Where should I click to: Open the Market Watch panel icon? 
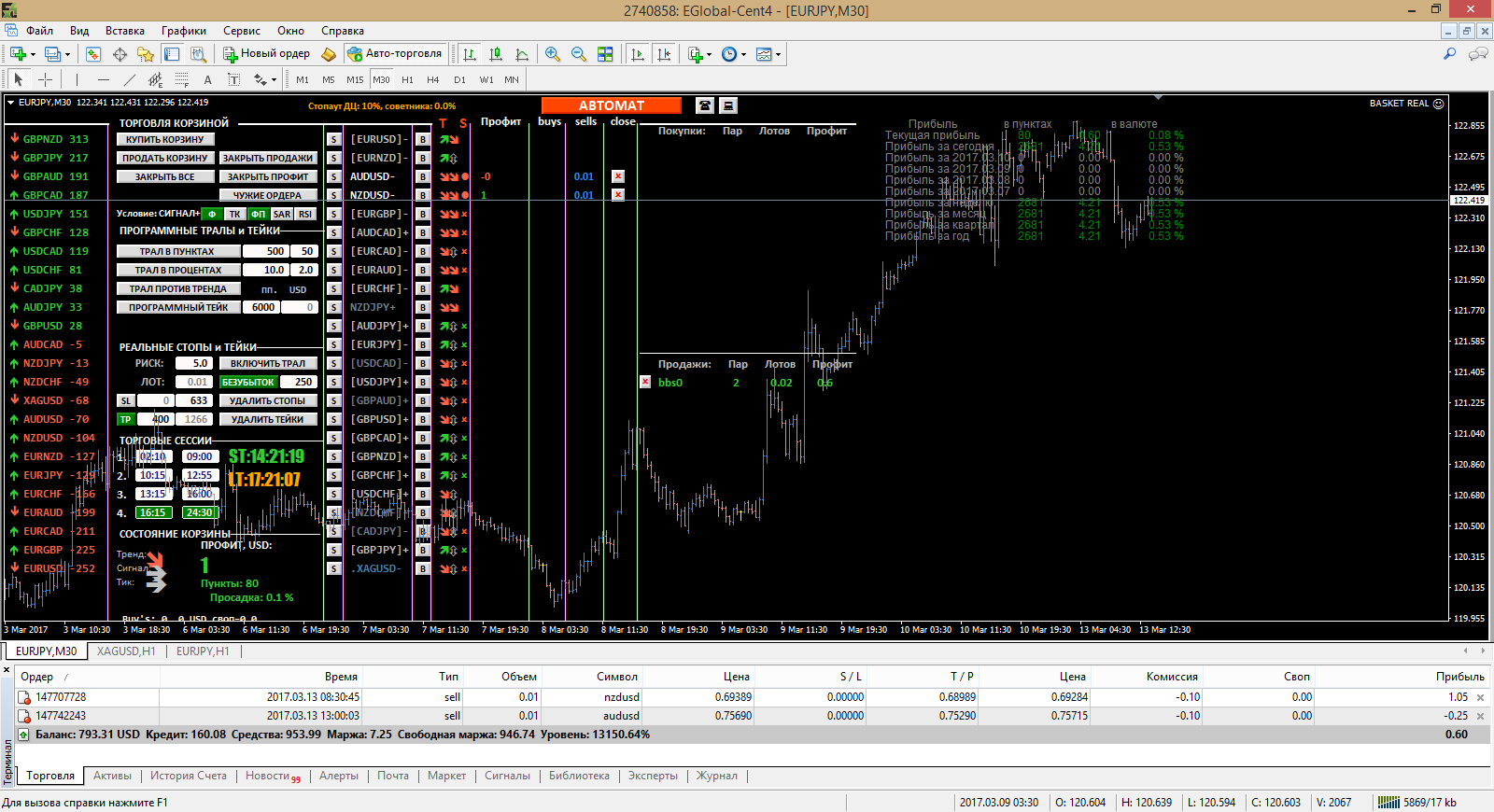click(92, 54)
